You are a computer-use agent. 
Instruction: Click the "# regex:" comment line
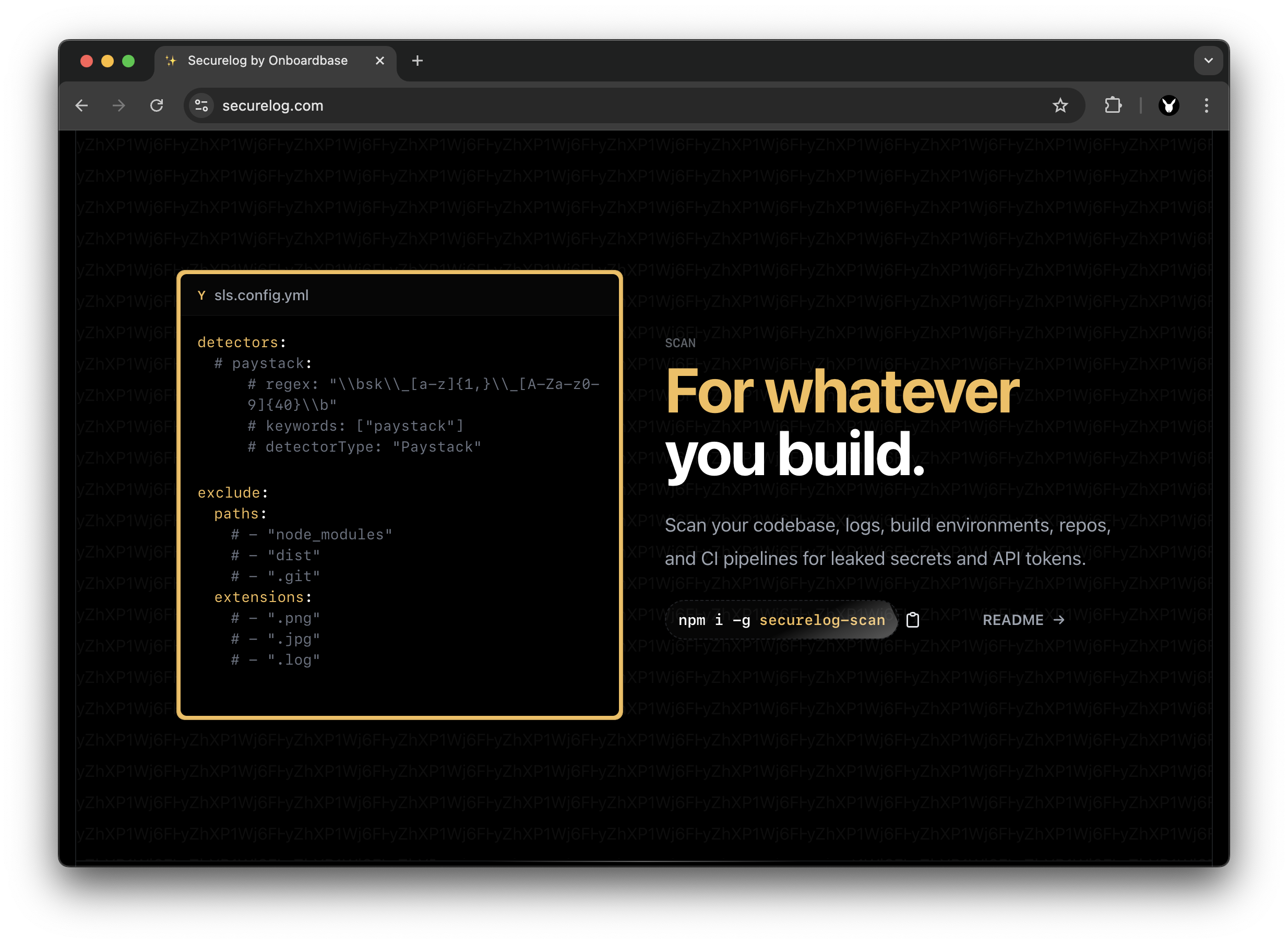[424, 395]
